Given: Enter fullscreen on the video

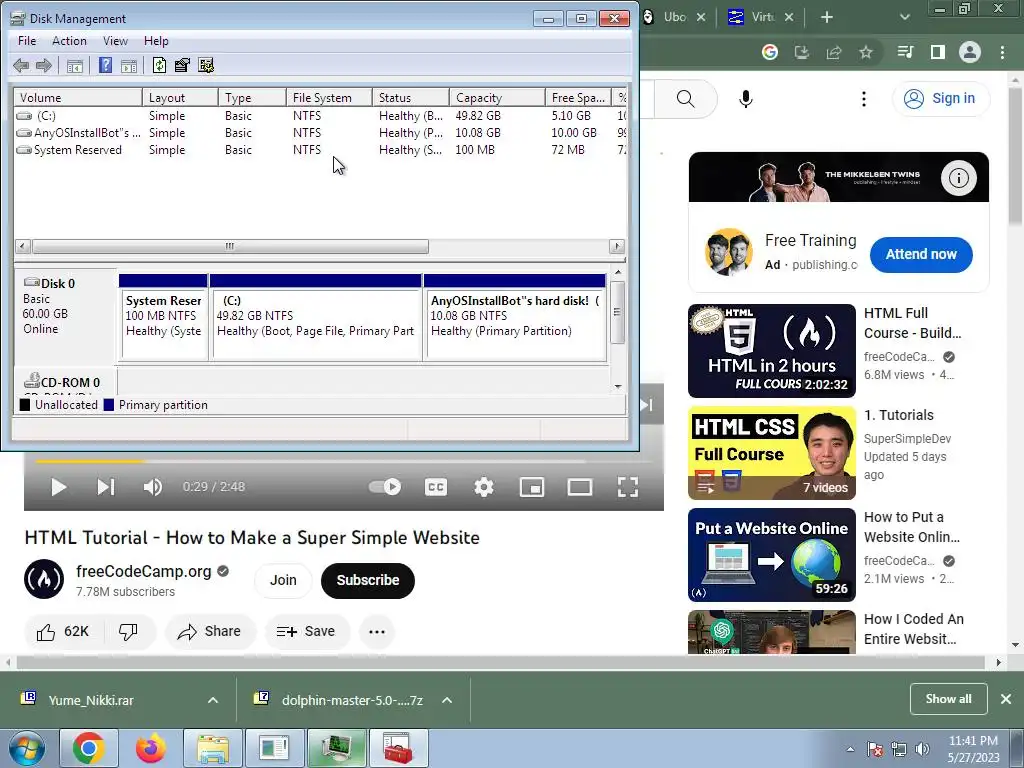Looking at the screenshot, I should pyautogui.click(x=628, y=487).
